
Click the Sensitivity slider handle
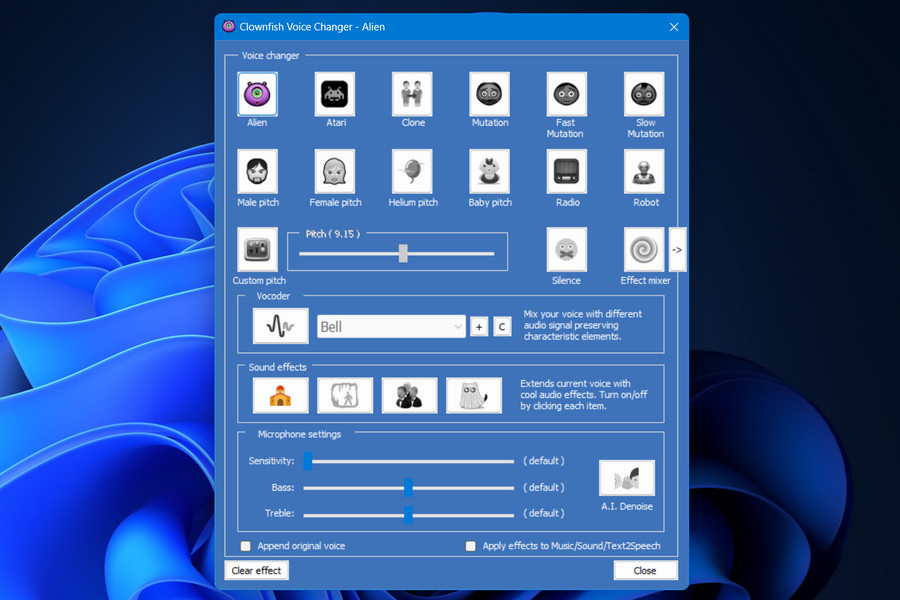tap(308, 461)
